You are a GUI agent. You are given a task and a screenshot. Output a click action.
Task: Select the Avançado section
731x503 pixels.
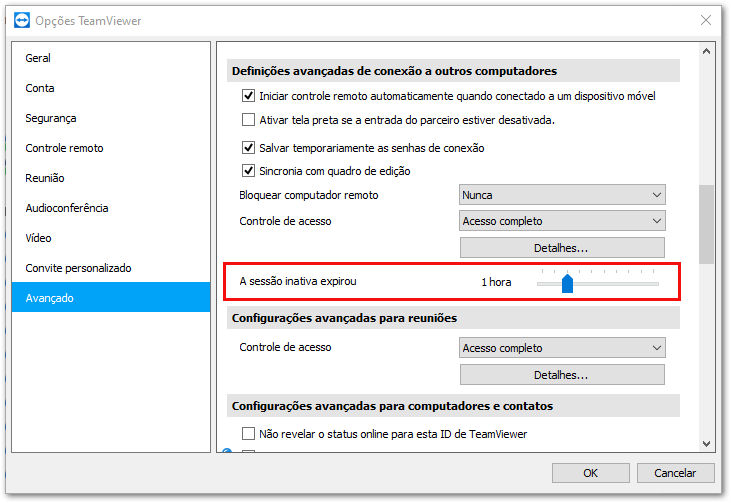click(x=111, y=297)
